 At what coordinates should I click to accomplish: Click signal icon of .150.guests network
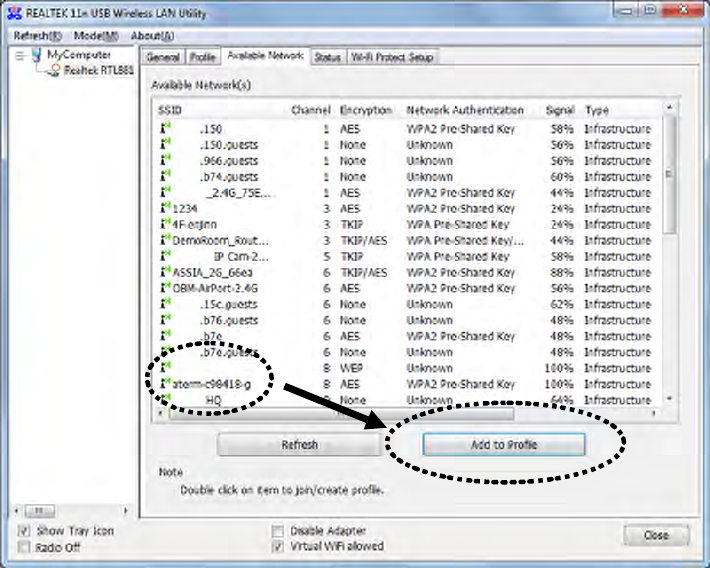pyautogui.click(x=166, y=144)
